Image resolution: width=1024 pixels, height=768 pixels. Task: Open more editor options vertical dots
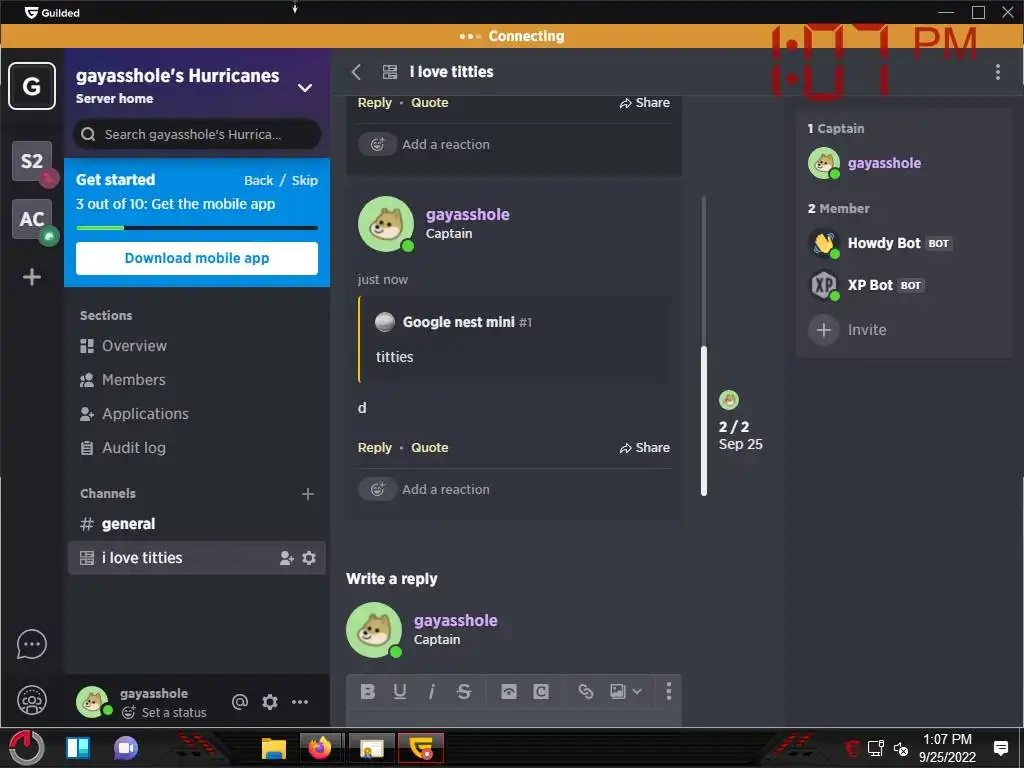point(668,692)
